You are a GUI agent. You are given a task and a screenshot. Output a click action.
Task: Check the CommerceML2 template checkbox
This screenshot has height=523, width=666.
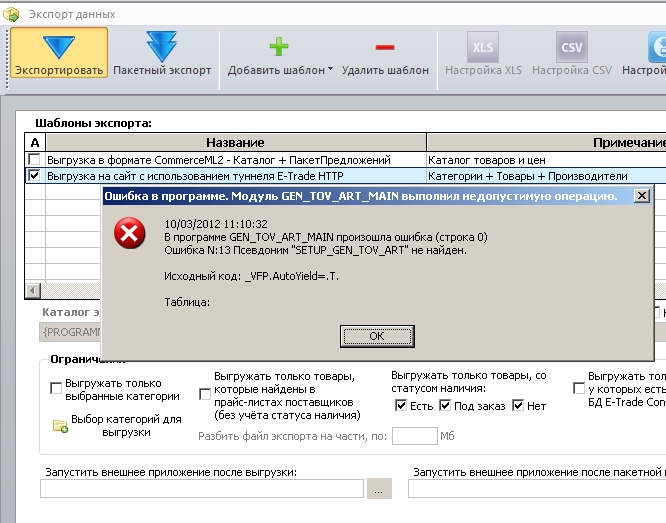(34, 159)
